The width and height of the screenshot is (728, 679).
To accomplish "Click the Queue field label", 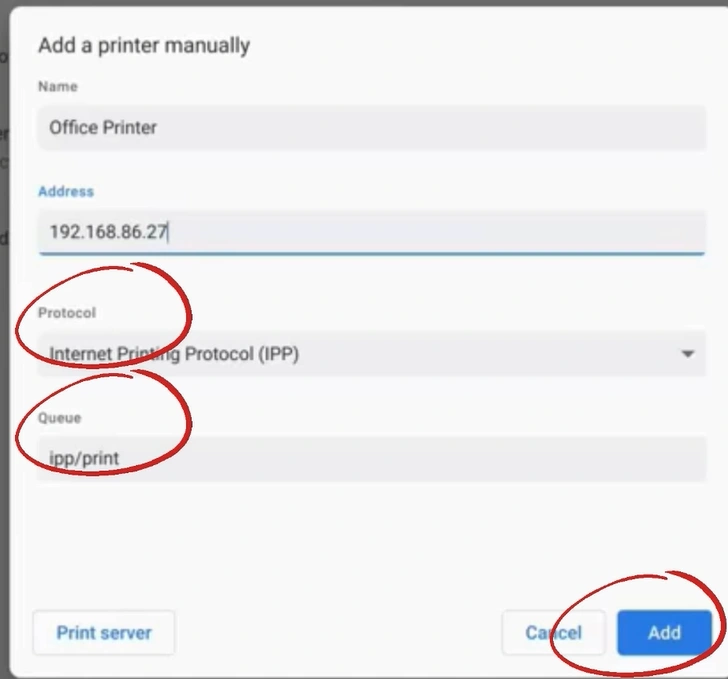I will (x=59, y=418).
